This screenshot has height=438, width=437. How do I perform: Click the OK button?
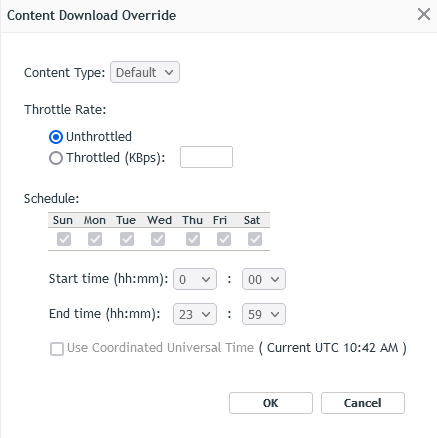click(x=271, y=403)
